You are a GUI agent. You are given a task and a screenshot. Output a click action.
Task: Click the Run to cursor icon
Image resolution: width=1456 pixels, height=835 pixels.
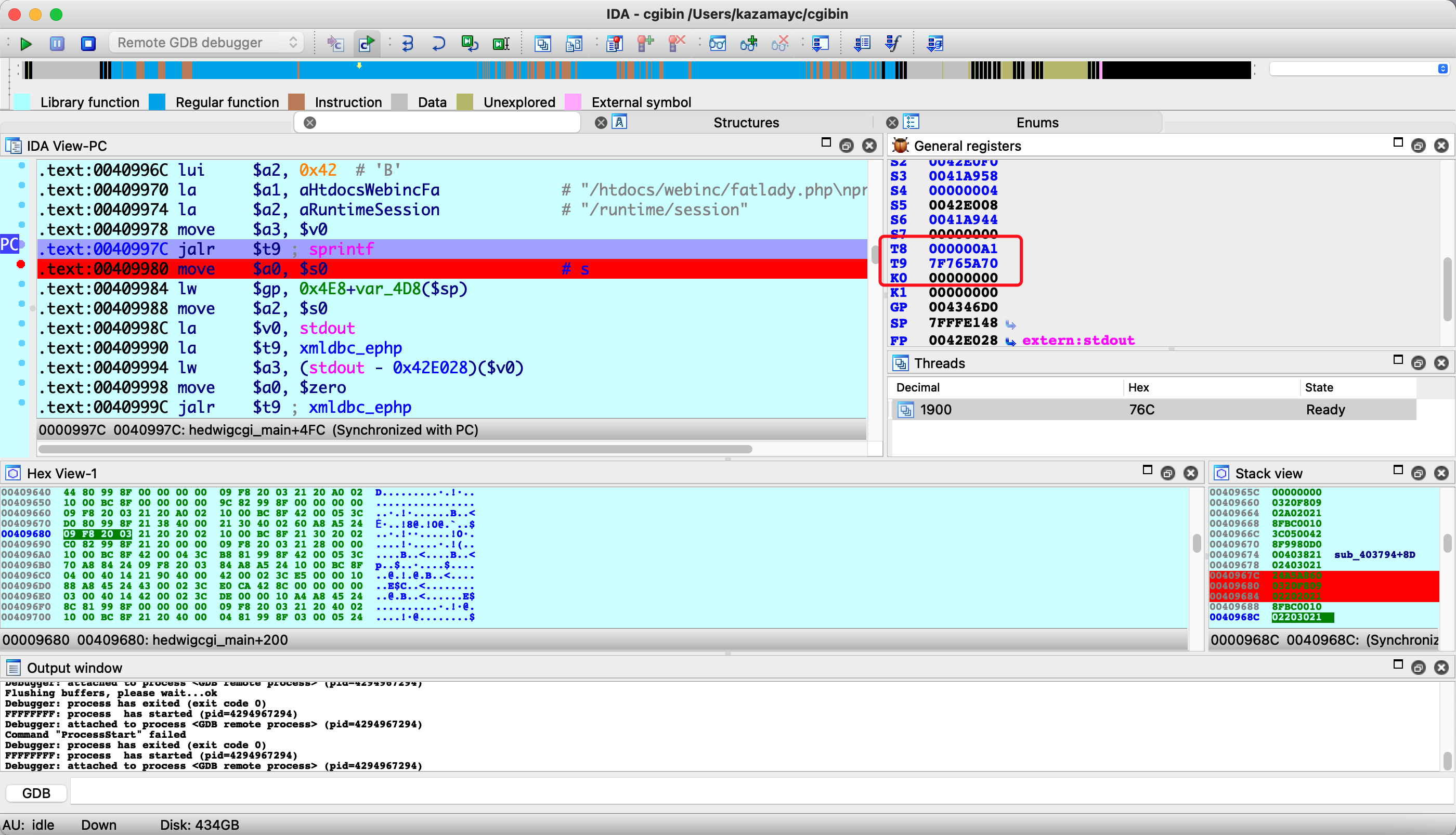click(501, 44)
